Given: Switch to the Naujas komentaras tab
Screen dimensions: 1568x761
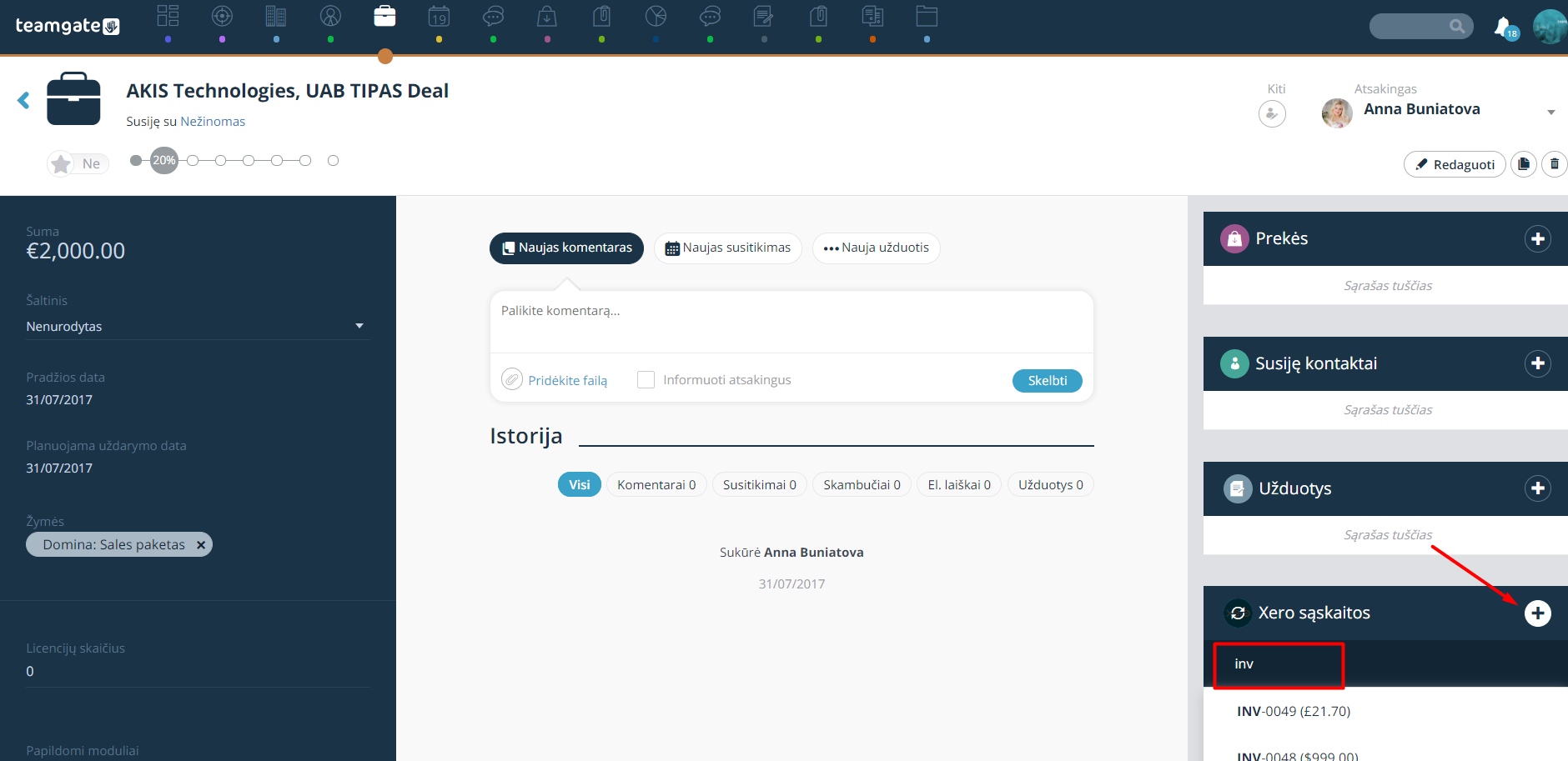Looking at the screenshot, I should click(566, 248).
